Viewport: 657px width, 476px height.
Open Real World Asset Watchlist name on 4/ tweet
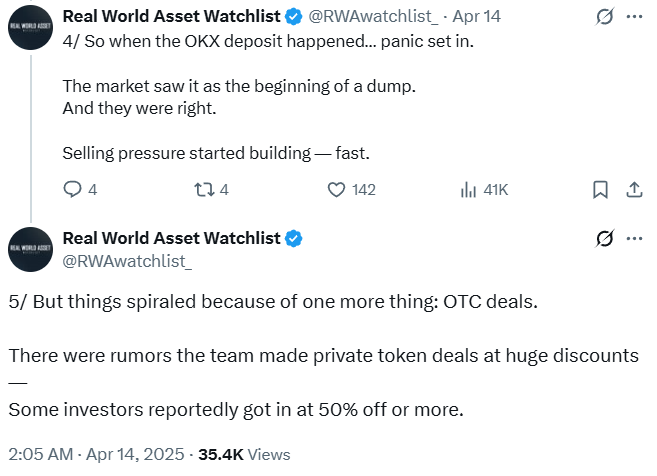tap(170, 17)
